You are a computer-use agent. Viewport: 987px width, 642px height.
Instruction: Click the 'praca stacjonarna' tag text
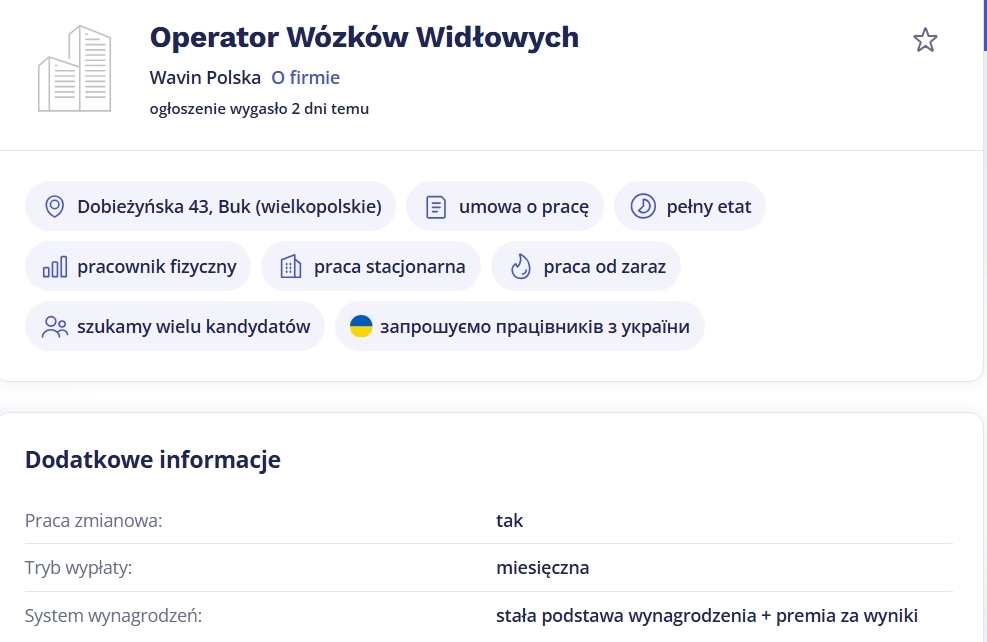tap(390, 267)
